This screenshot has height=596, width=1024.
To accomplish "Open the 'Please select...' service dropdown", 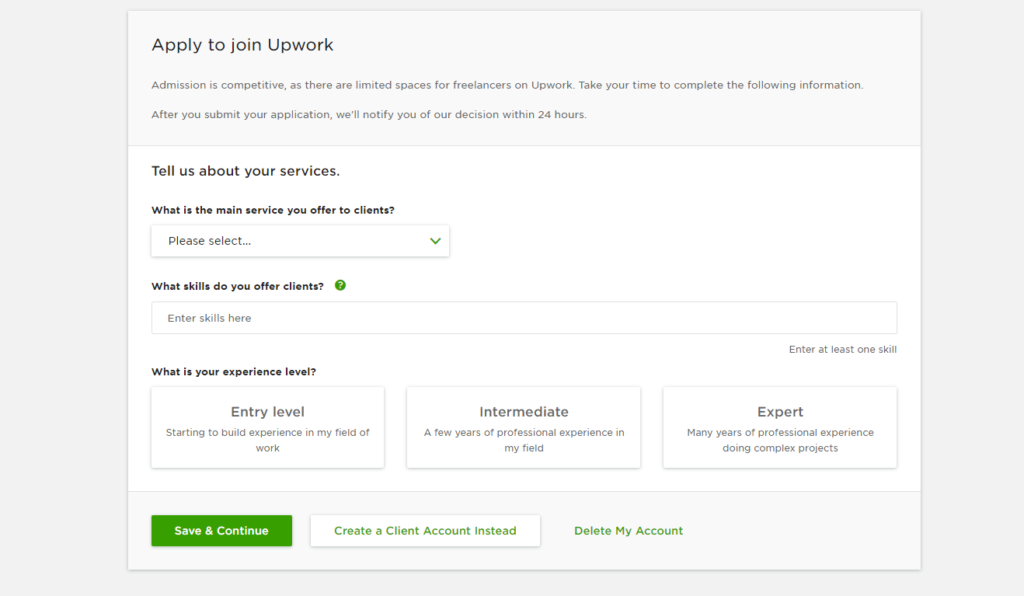I will (300, 241).
